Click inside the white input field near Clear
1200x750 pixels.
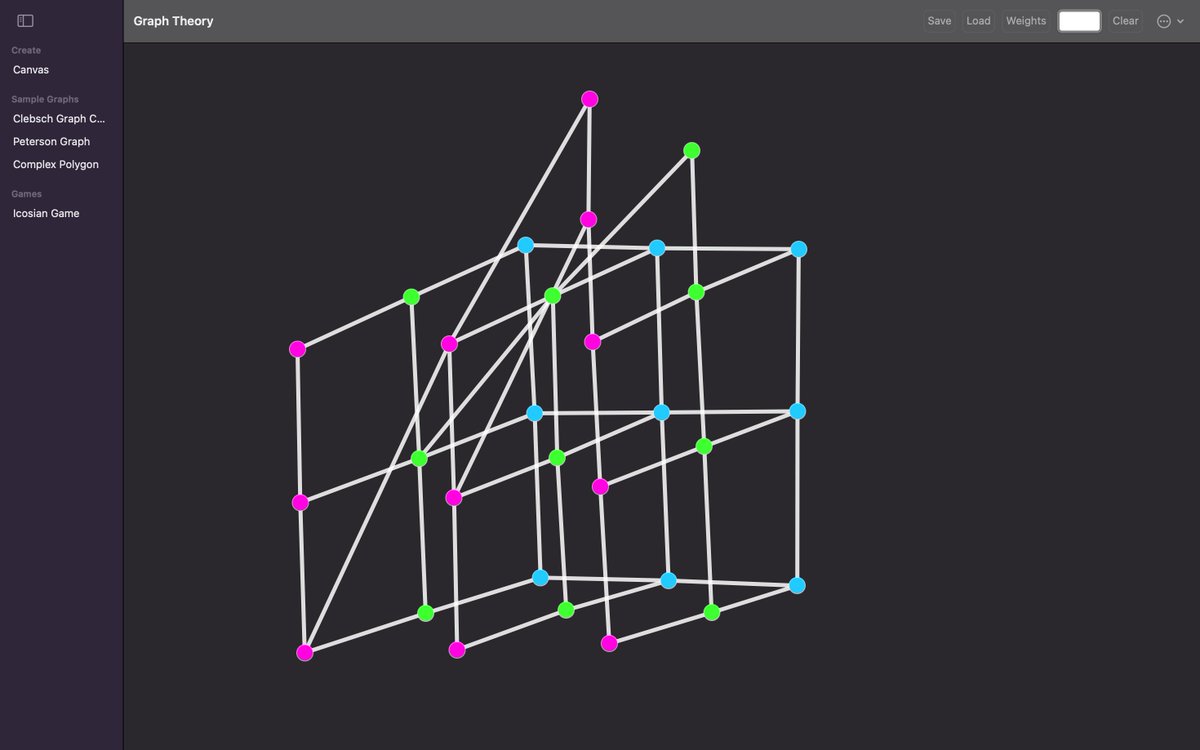pyautogui.click(x=1079, y=20)
